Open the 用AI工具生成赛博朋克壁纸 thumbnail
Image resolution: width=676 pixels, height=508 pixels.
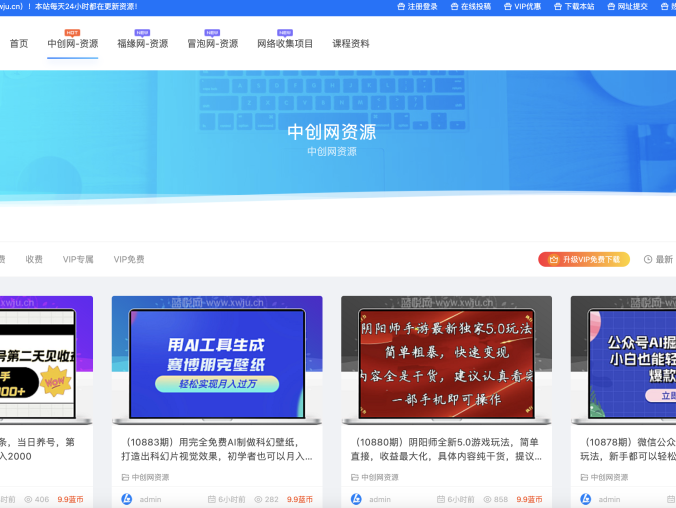[217, 360]
